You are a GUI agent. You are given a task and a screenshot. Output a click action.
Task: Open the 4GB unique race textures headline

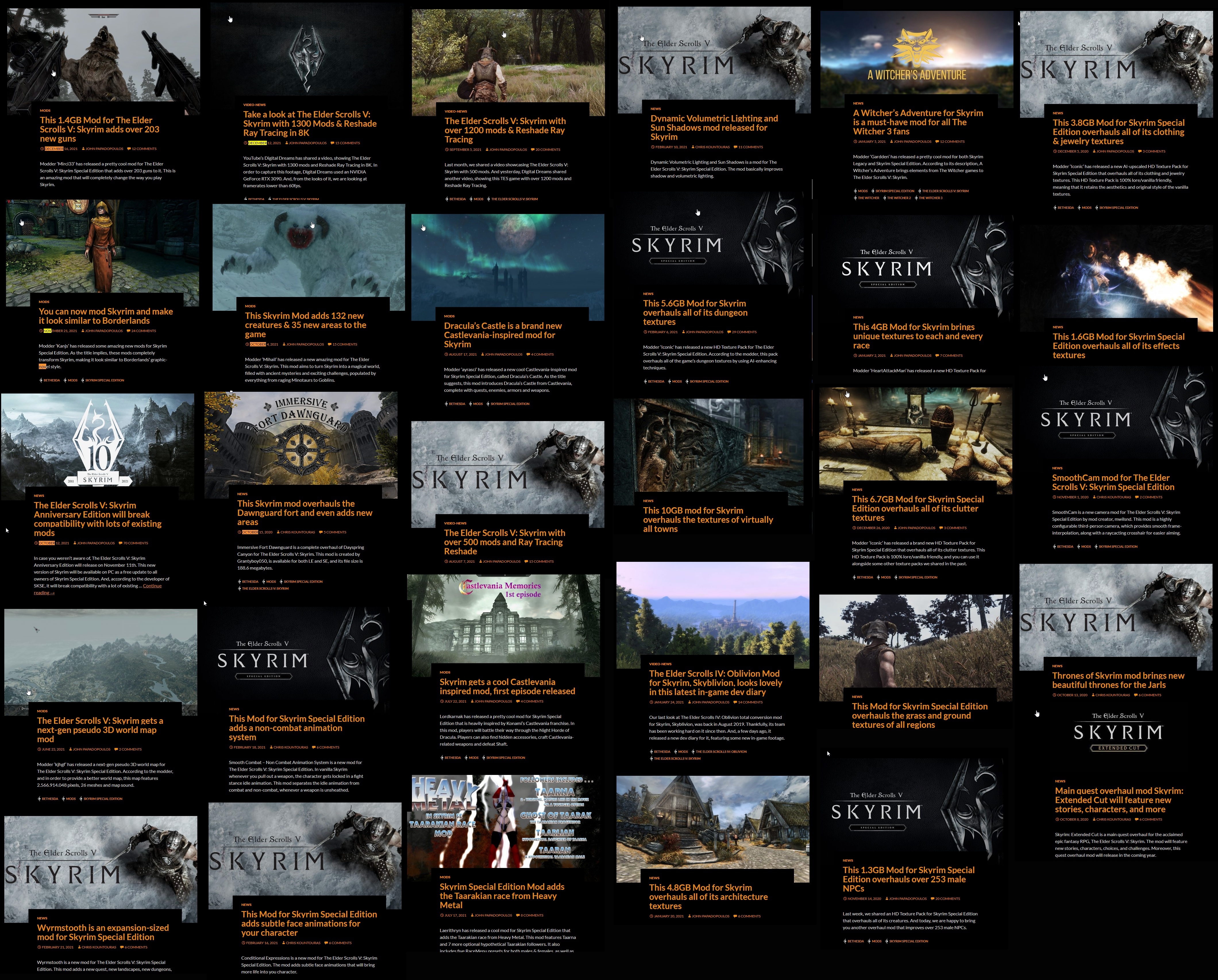tap(918, 336)
